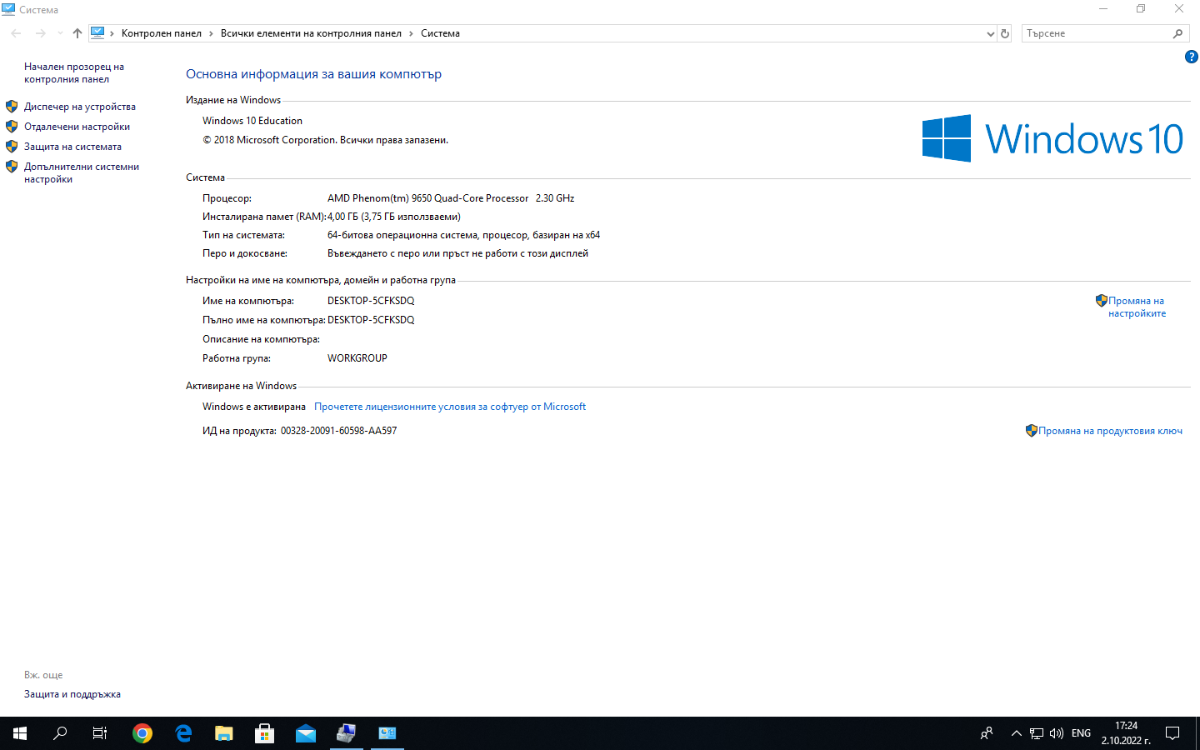Screen dimensions: 1200x750
Task: Click Промяна на продуктовия ключ link
Action: (x=1110, y=431)
